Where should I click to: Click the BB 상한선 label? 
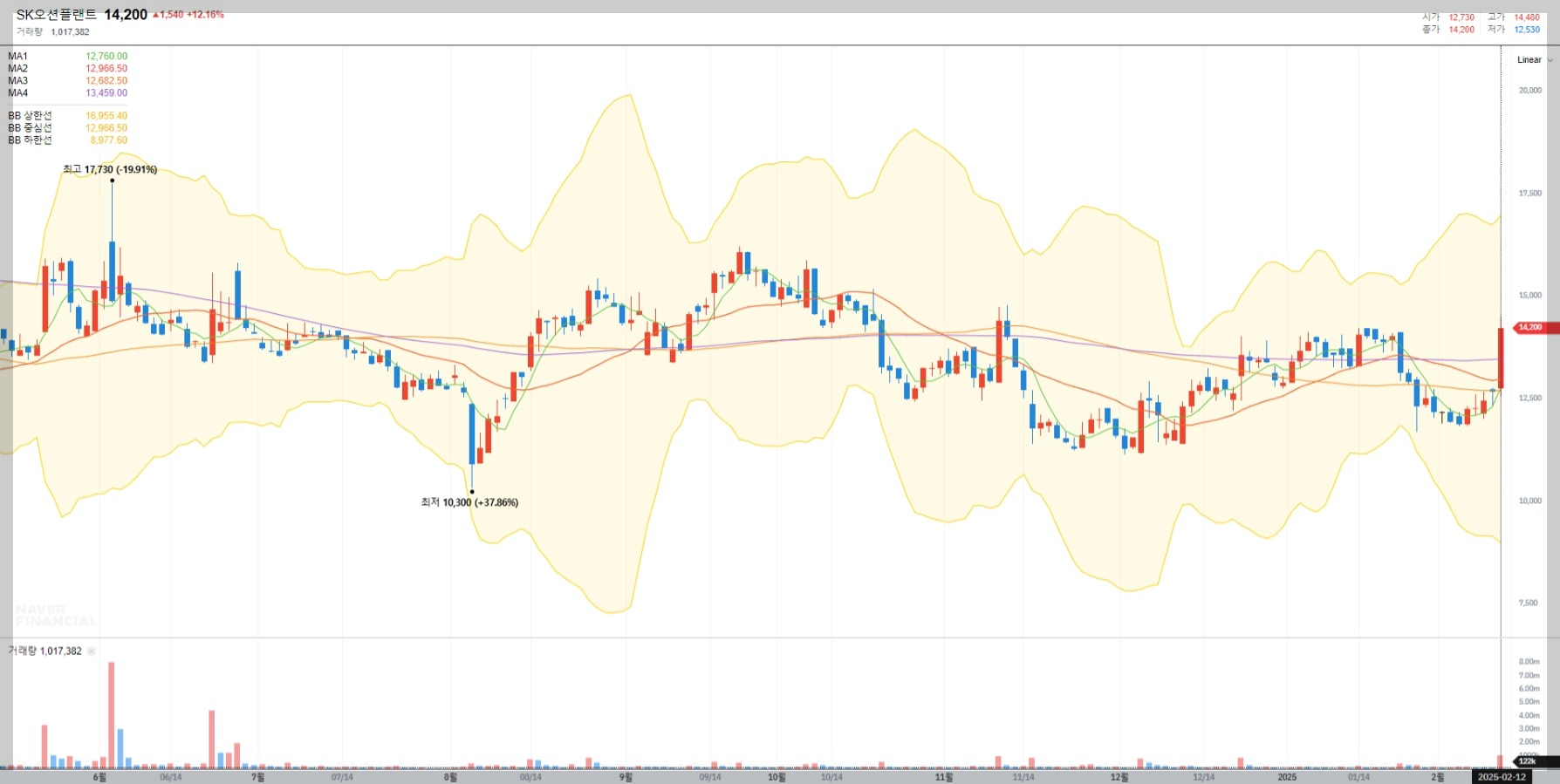31,116
